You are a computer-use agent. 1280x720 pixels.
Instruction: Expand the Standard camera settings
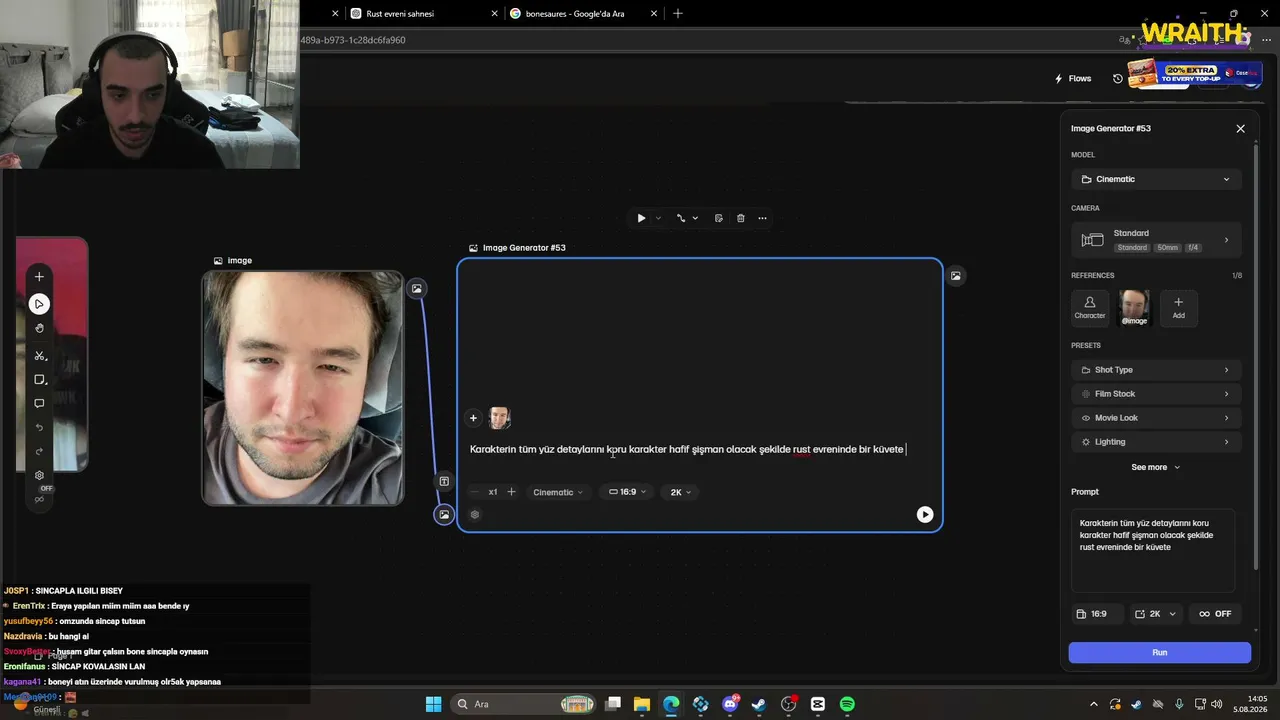click(1156, 240)
